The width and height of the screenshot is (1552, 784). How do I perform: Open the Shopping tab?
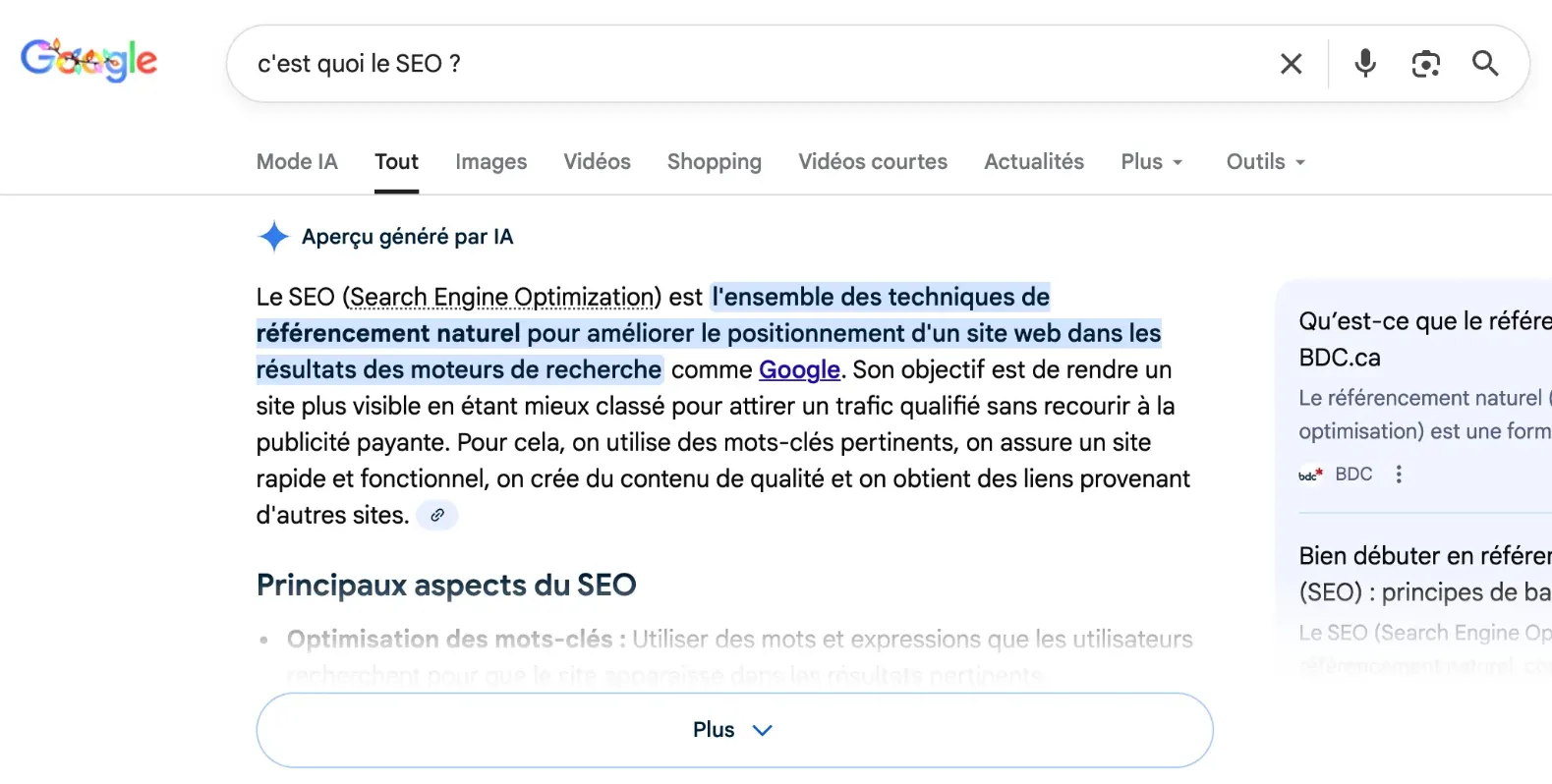pos(714,162)
